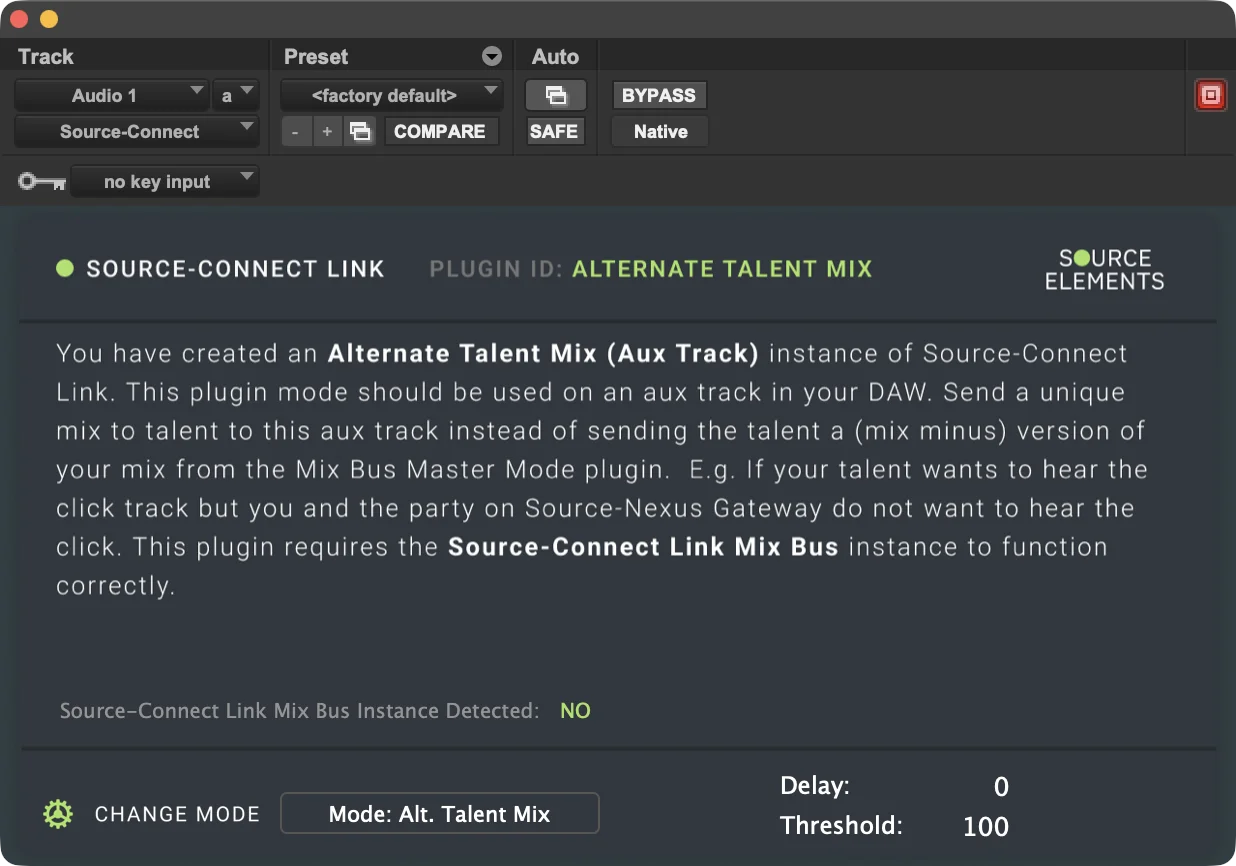
Task: Click the SOURCE-CONNECT LINK title
Action: click(x=235, y=269)
